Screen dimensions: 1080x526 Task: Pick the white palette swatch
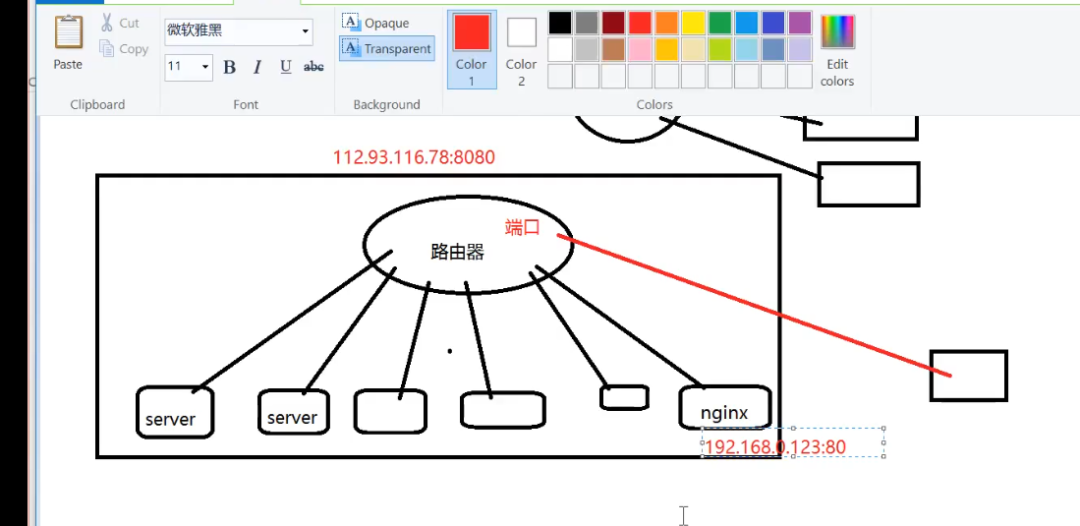560,50
